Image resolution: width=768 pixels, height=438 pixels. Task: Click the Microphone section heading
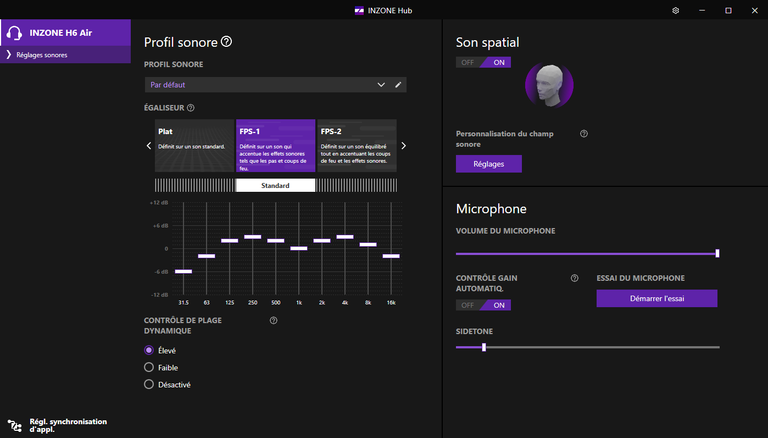(491, 209)
